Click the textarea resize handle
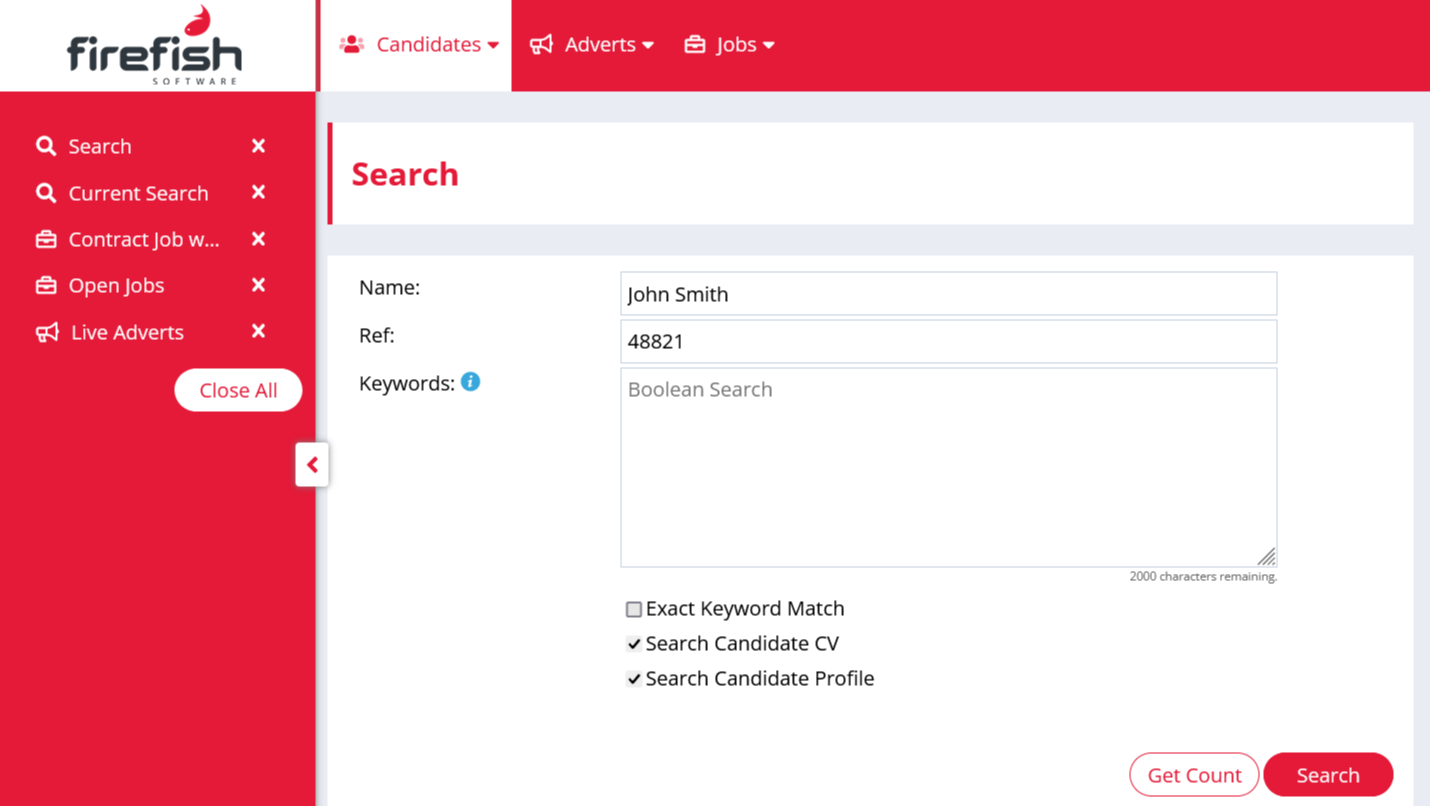1430x806 pixels. point(1267,557)
